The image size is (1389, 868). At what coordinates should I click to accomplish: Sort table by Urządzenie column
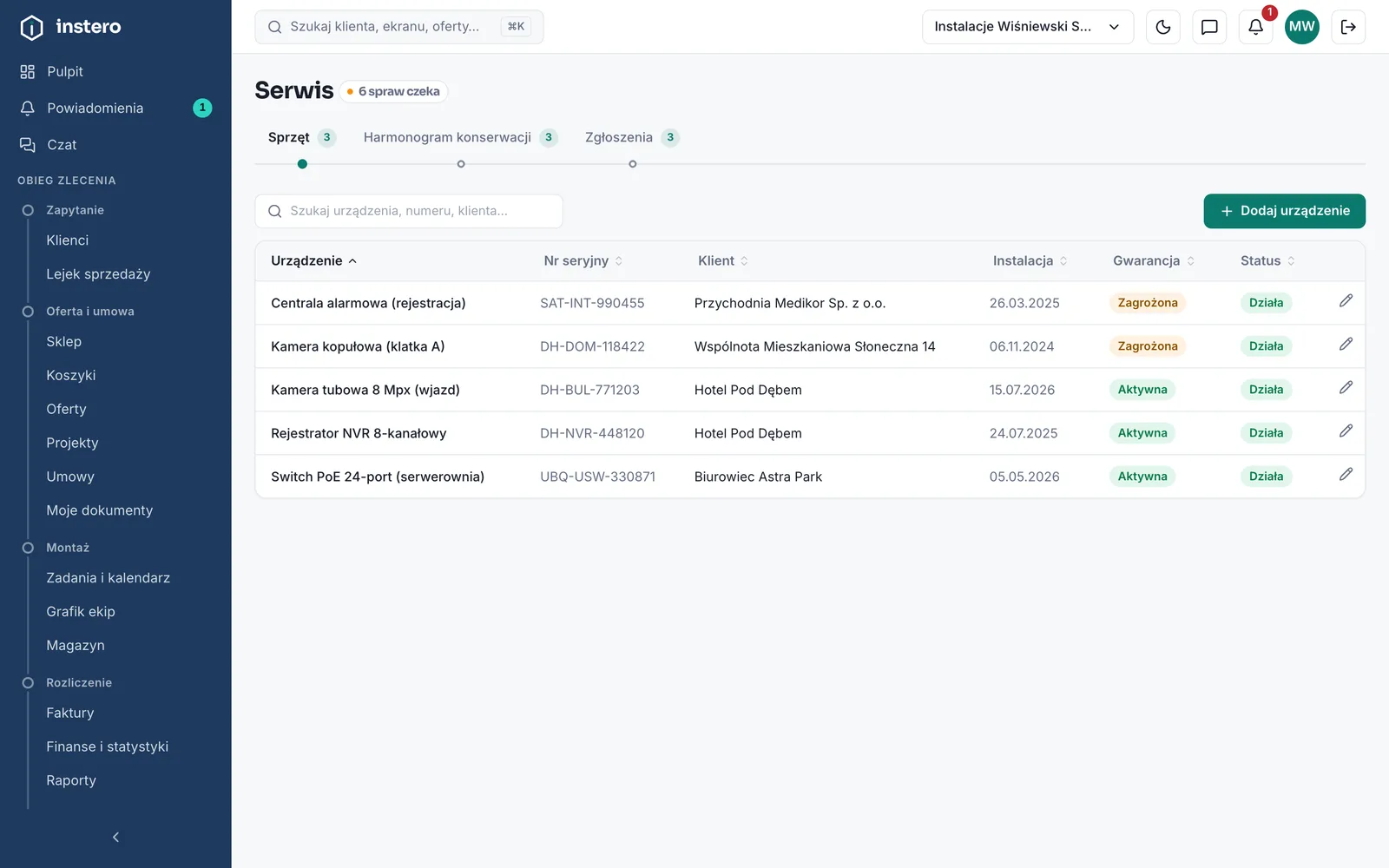pos(314,261)
